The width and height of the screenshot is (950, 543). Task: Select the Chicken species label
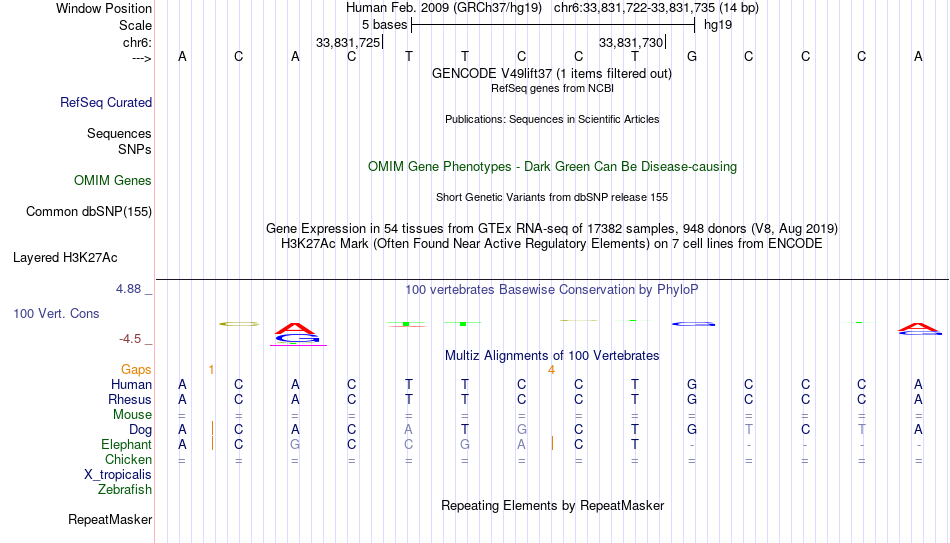[128, 459]
